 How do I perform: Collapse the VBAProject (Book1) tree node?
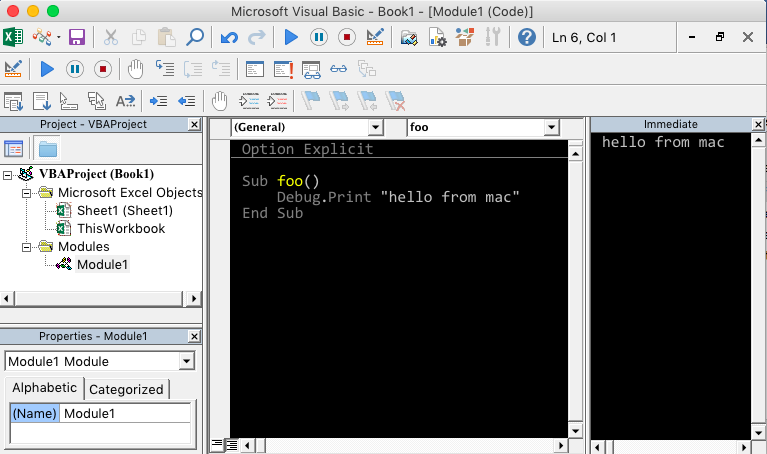pos(7,175)
